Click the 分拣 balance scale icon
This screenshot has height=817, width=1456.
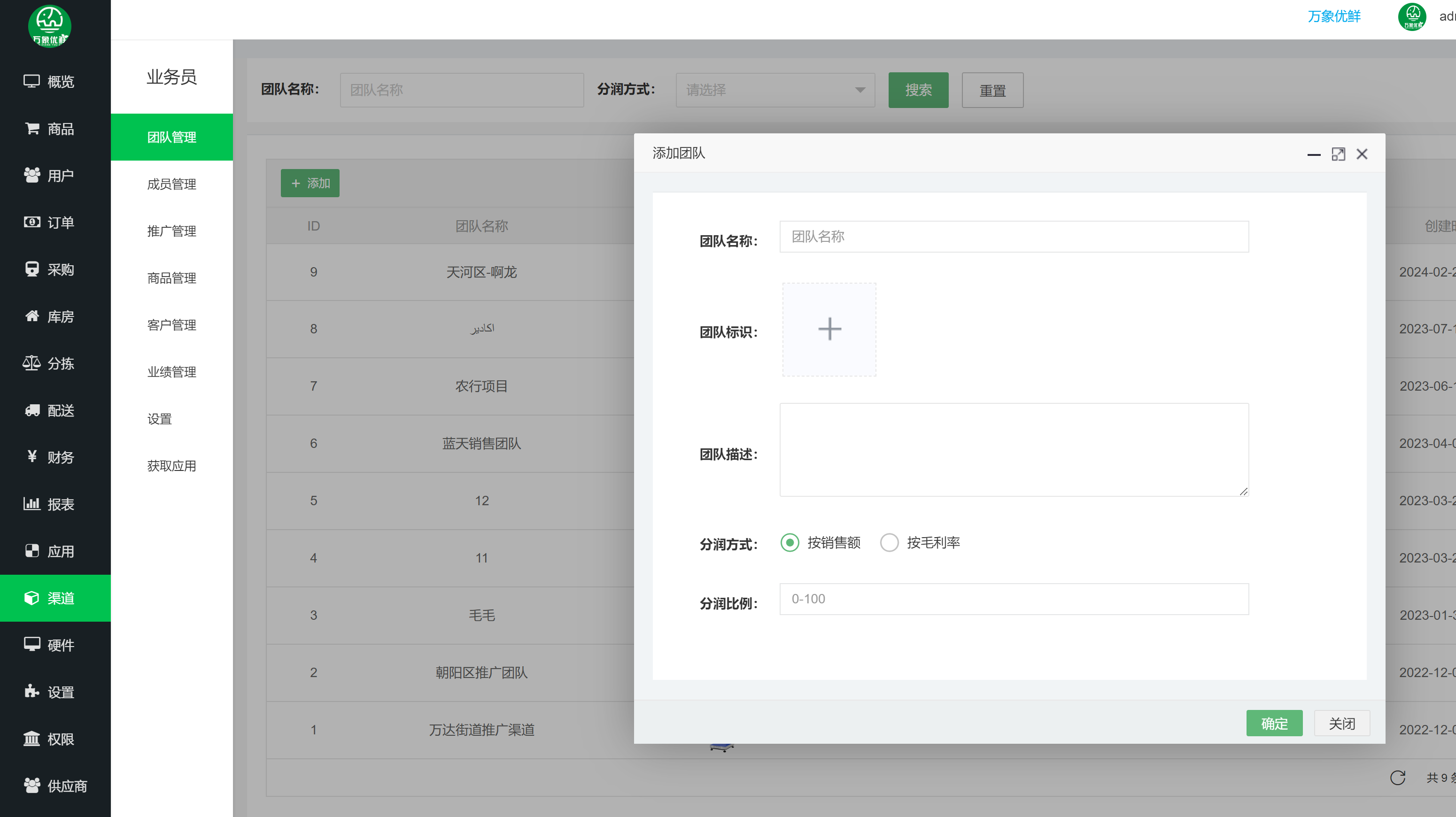tap(31, 363)
